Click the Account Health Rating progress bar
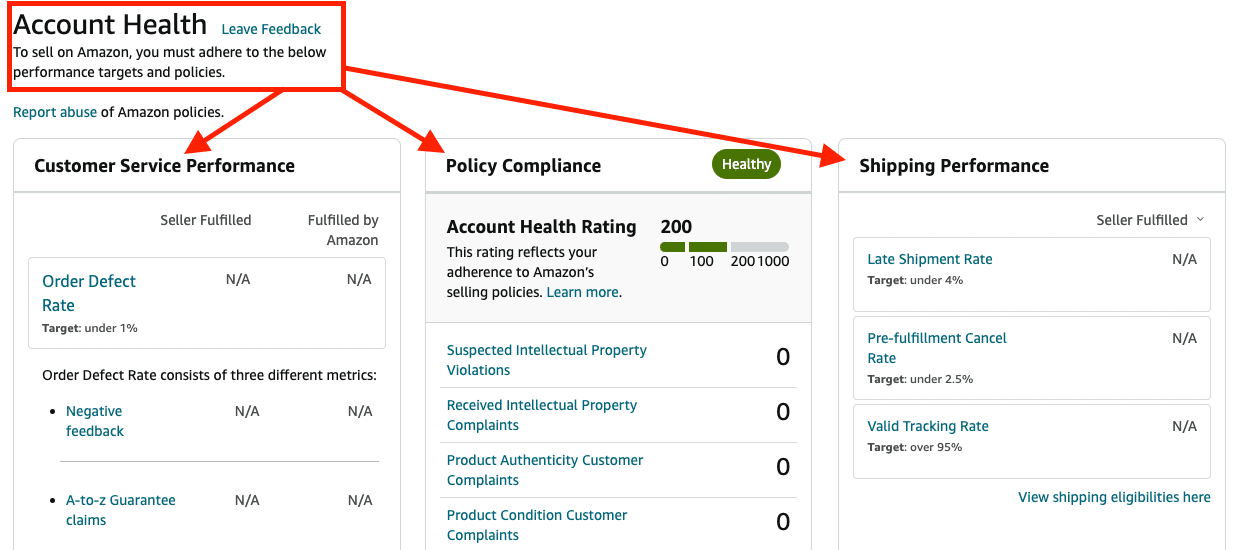Viewport: 1243px width, 550px height. click(724, 247)
